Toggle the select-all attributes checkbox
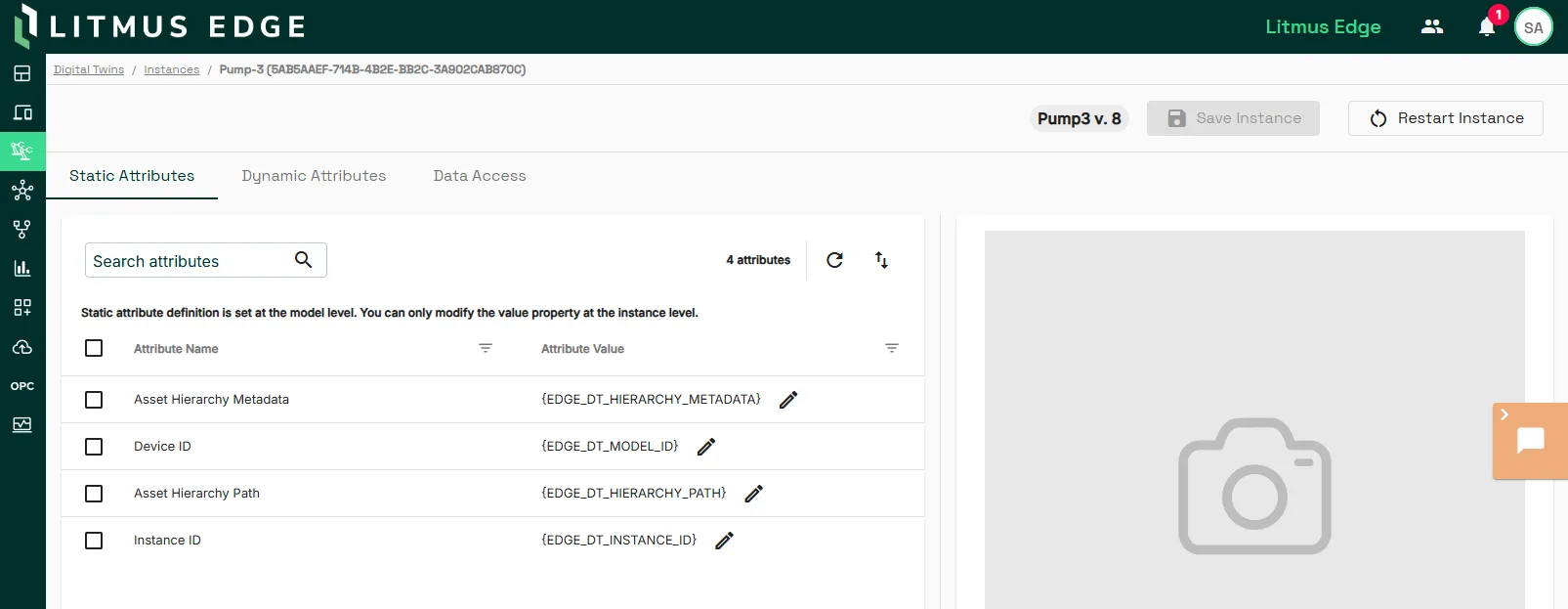Screen dimensions: 1568x609 (94, 349)
